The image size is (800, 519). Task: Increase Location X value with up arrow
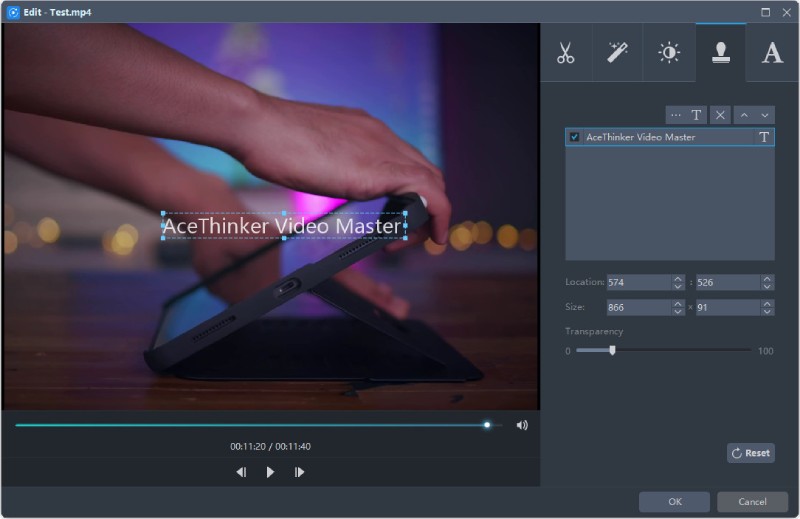678,279
